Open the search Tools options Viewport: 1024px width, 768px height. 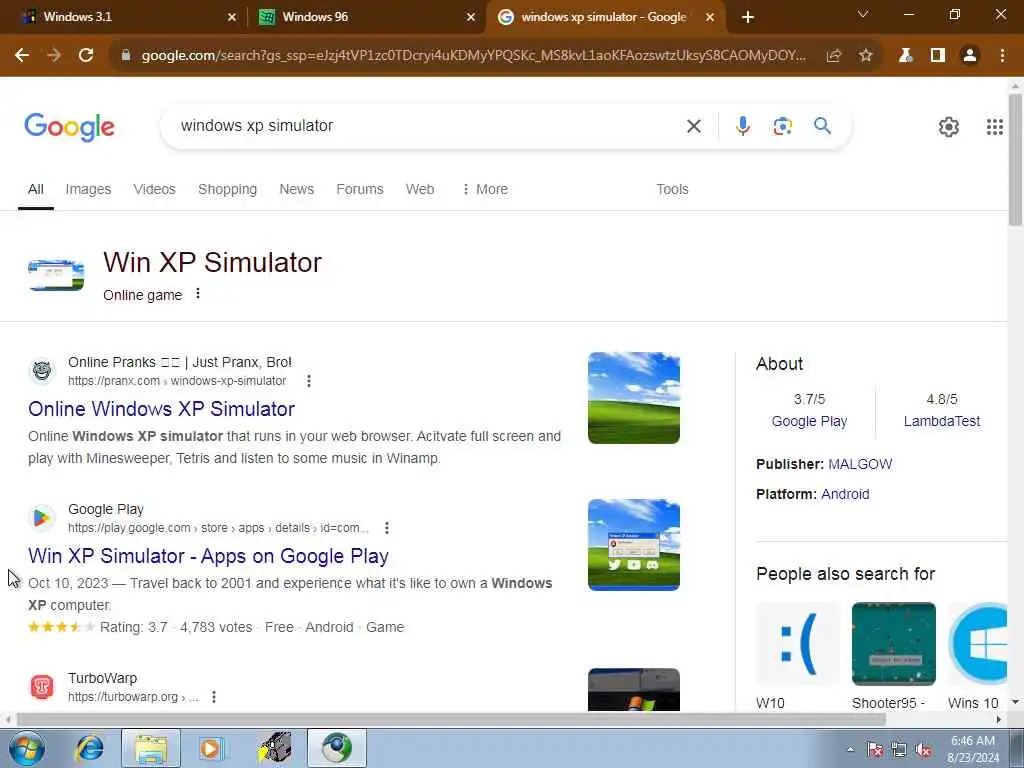[672, 189]
